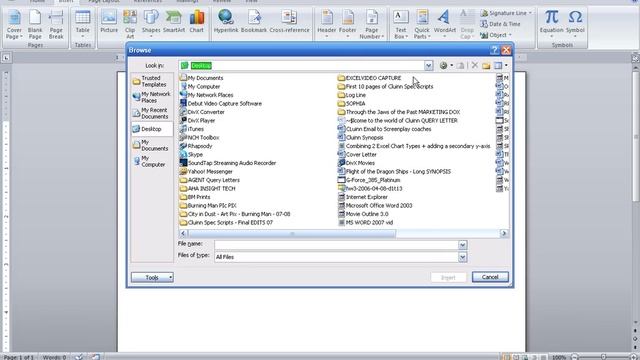Insert a SmartArt graphic

(174, 22)
